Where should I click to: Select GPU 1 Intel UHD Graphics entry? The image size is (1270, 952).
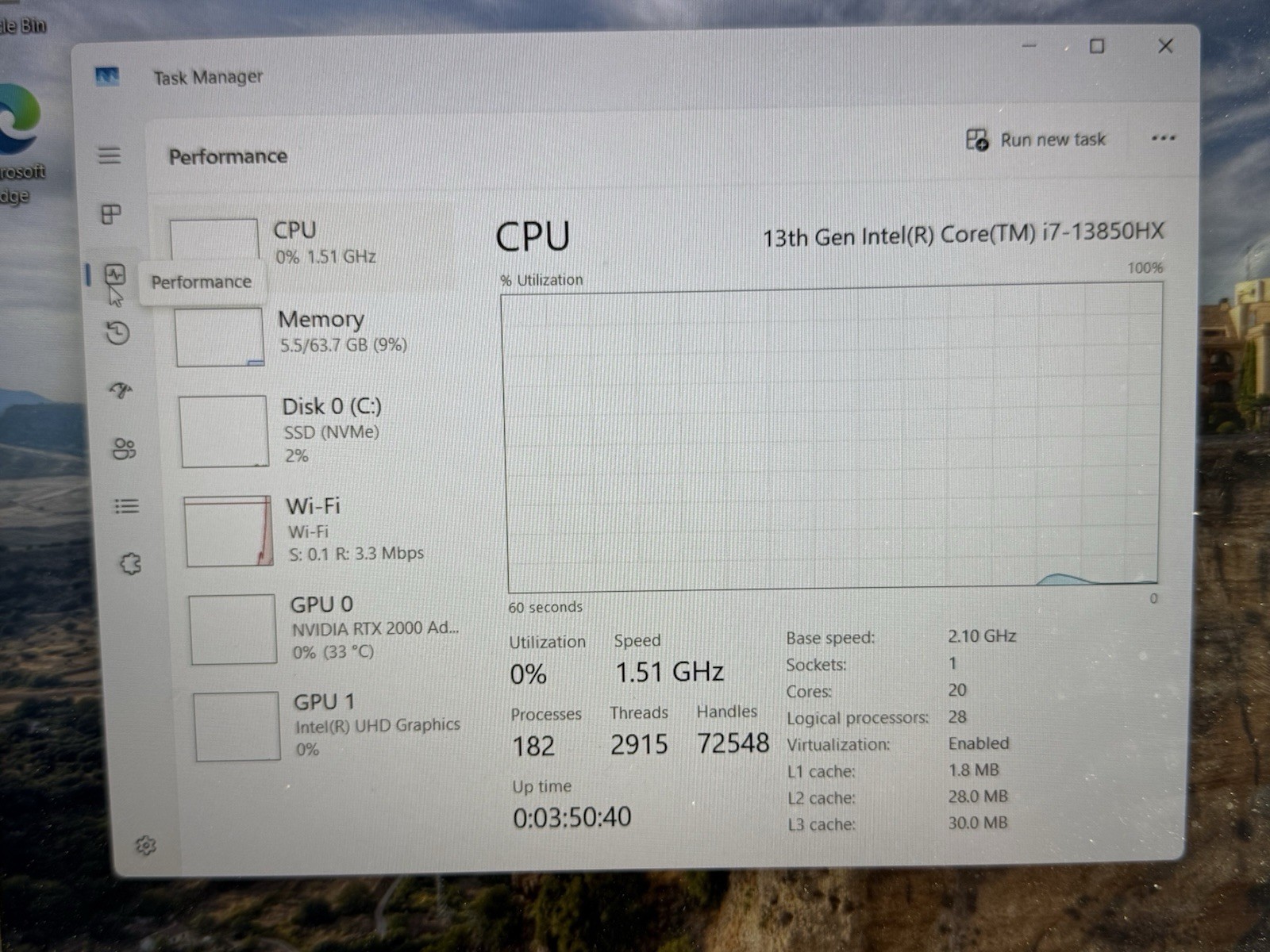coord(333,726)
